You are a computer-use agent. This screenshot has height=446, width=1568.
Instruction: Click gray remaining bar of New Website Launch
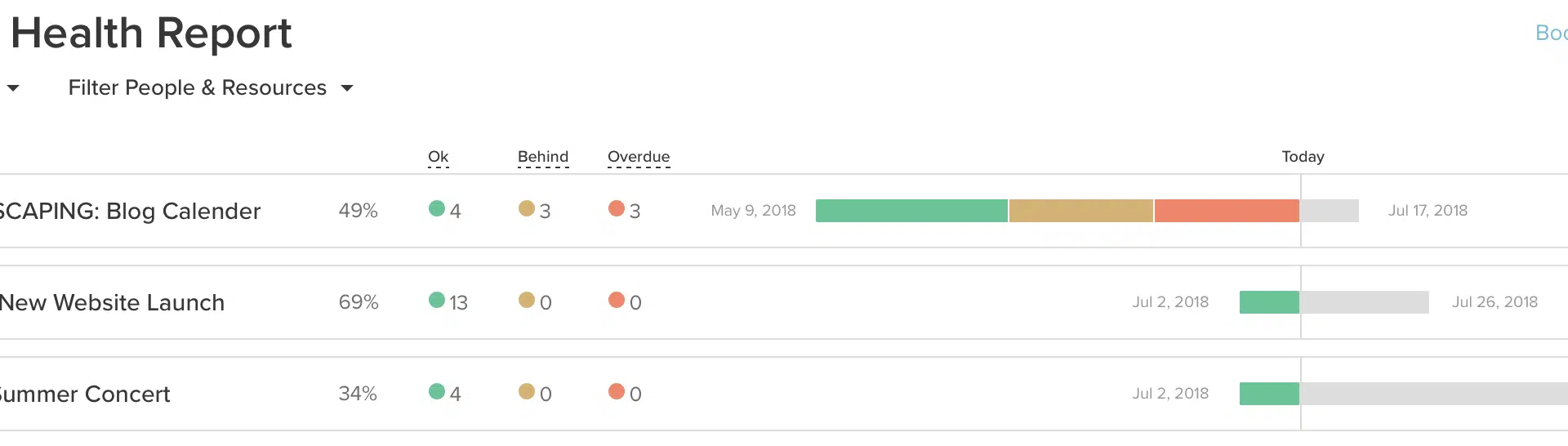pyautogui.click(x=1364, y=302)
